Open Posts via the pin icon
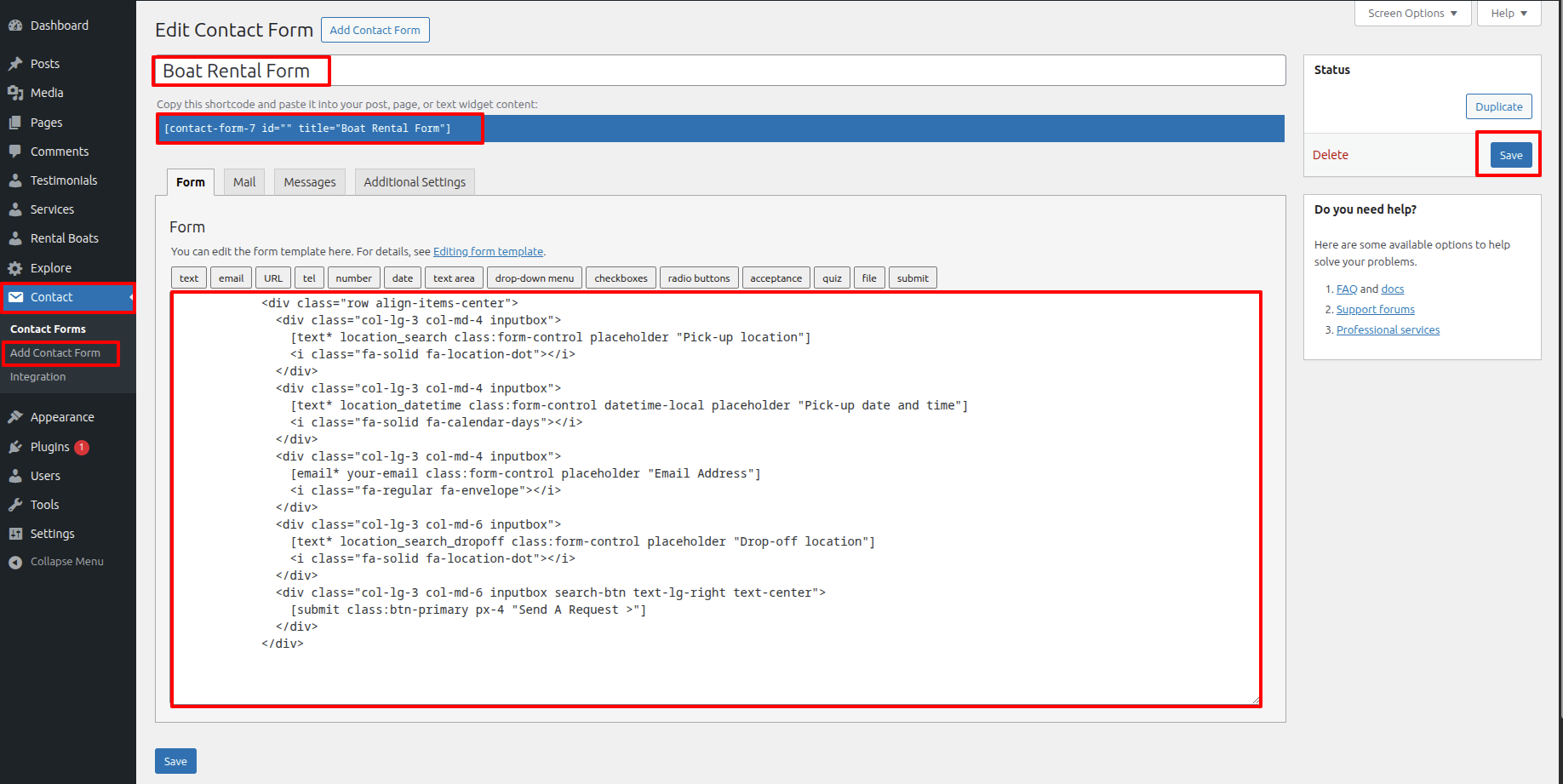This screenshot has height=784, width=1563. (x=15, y=64)
